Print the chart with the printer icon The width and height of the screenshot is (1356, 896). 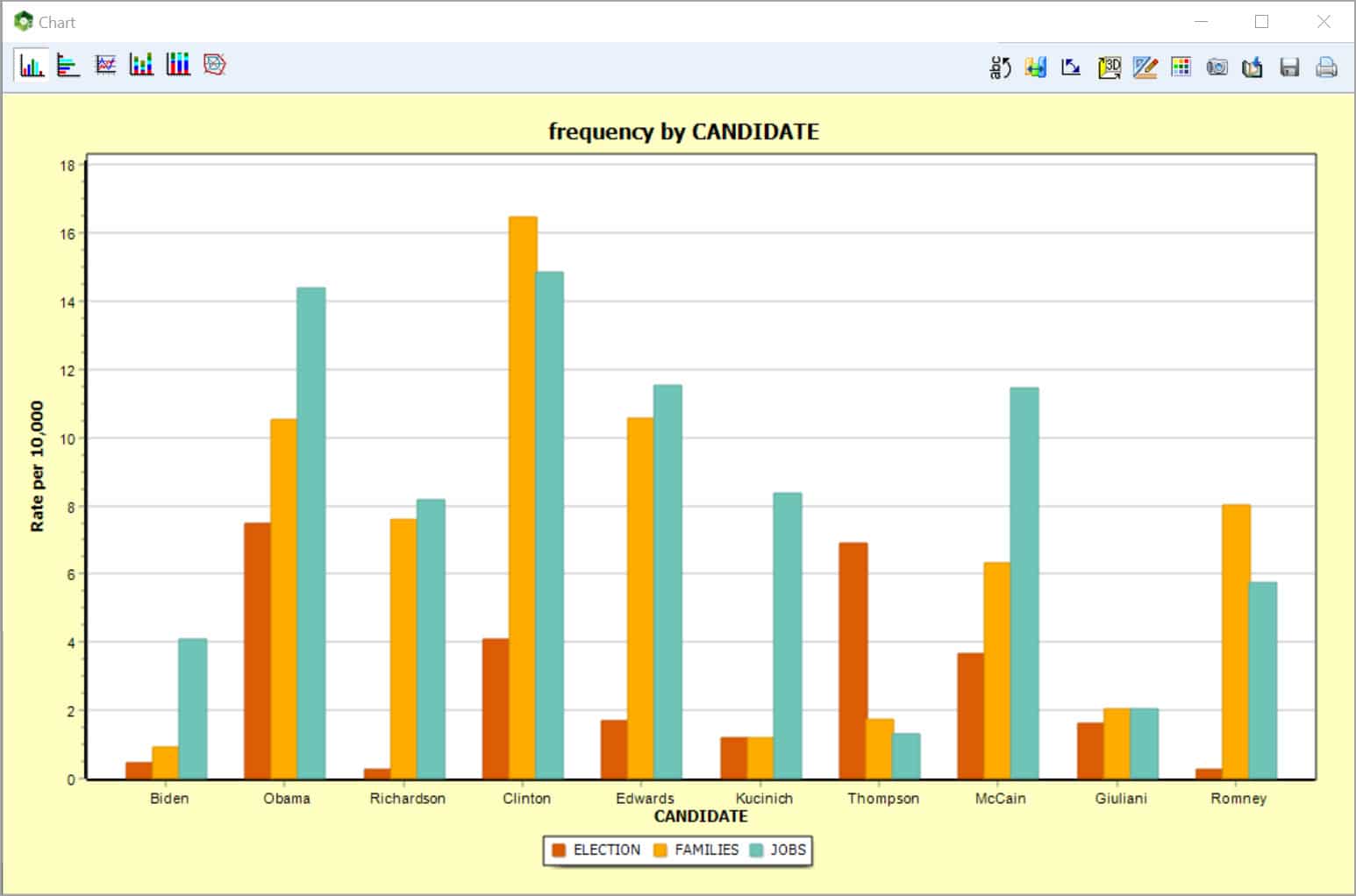point(1326,68)
